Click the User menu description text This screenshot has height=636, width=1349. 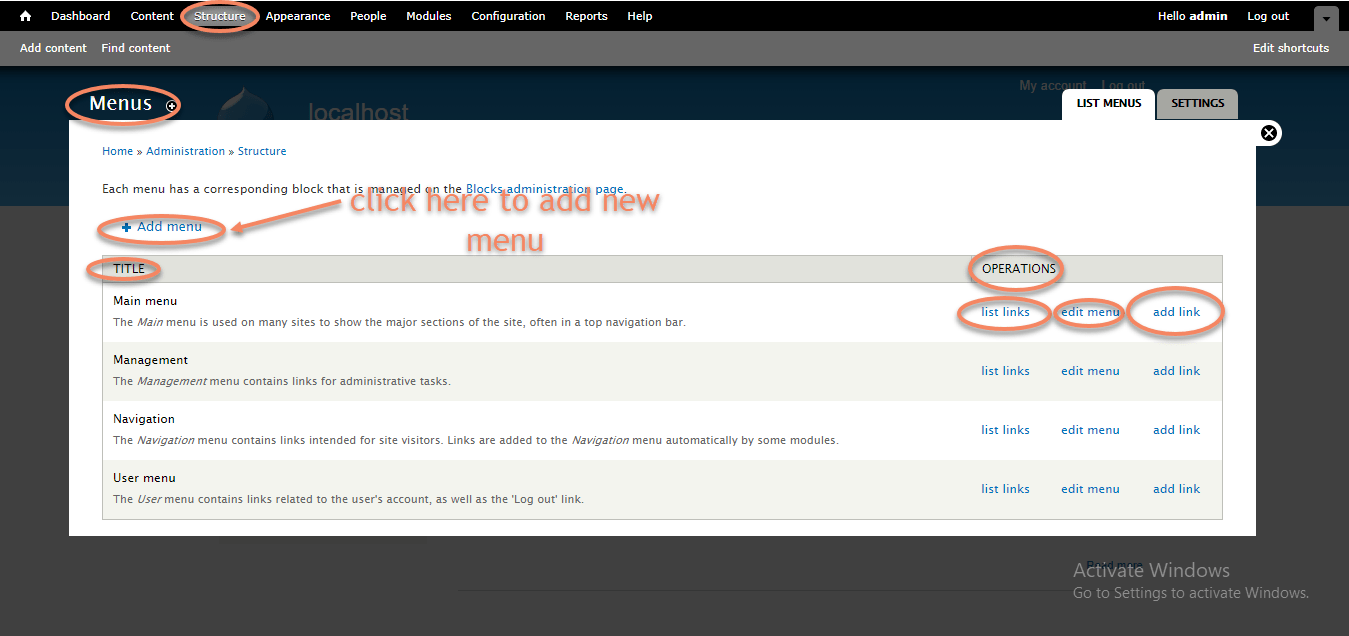tap(348, 499)
